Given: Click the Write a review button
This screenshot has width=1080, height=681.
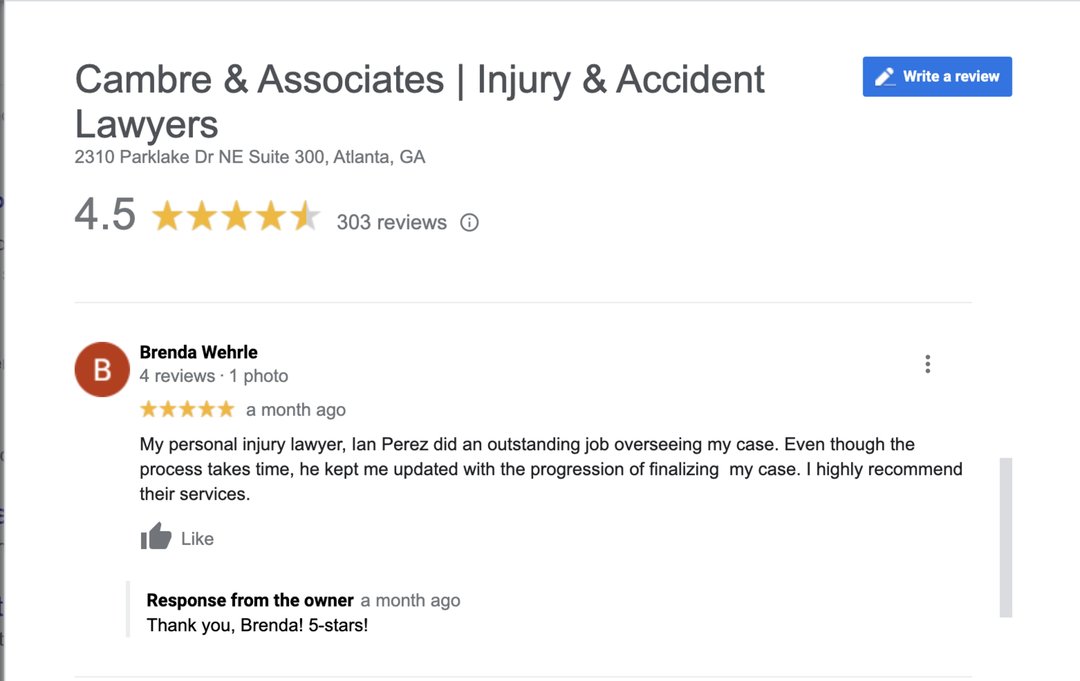Looking at the screenshot, I should click(x=937, y=77).
